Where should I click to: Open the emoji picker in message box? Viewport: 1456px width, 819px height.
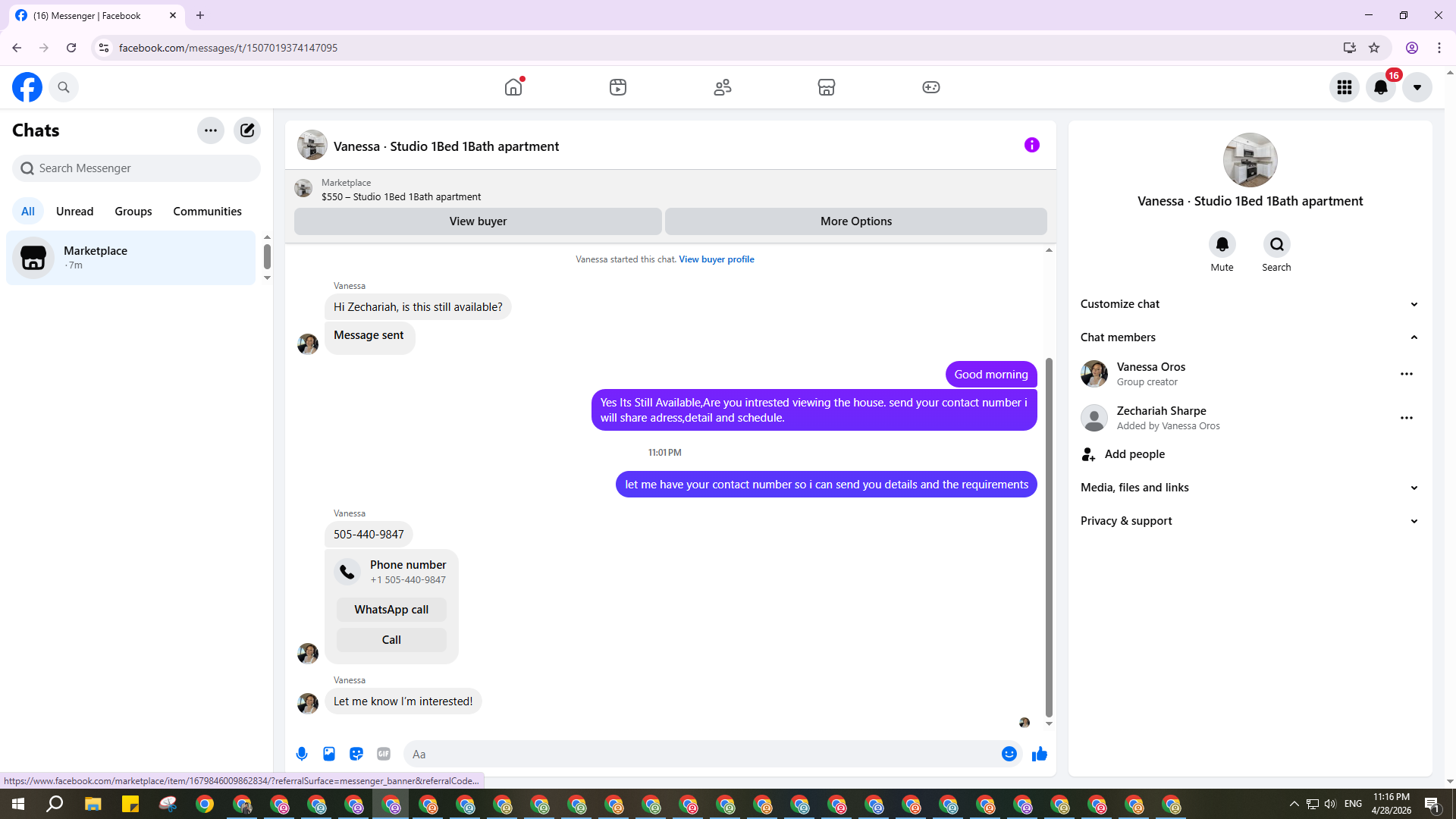(x=1009, y=754)
